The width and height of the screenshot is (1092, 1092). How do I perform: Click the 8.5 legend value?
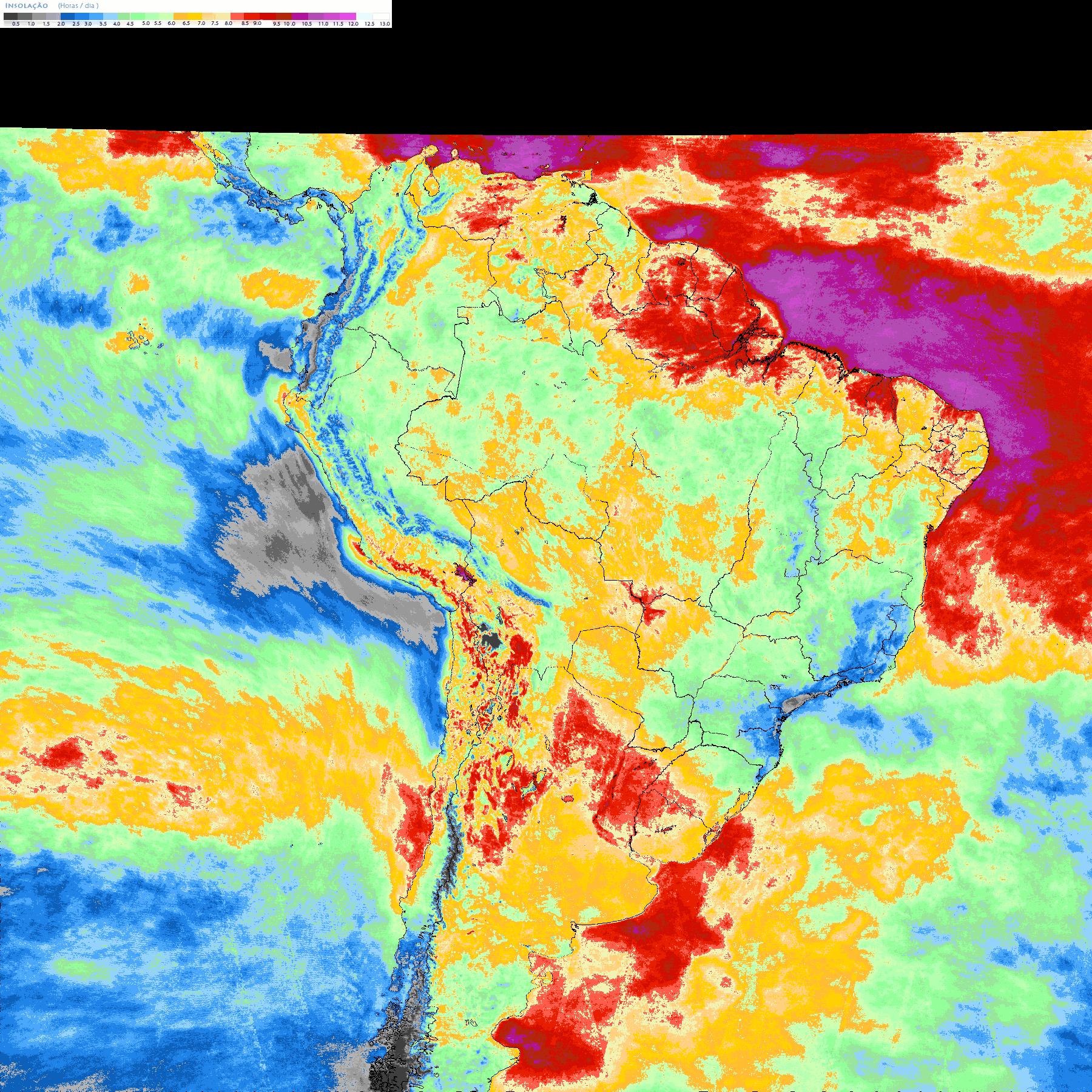(x=245, y=24)
